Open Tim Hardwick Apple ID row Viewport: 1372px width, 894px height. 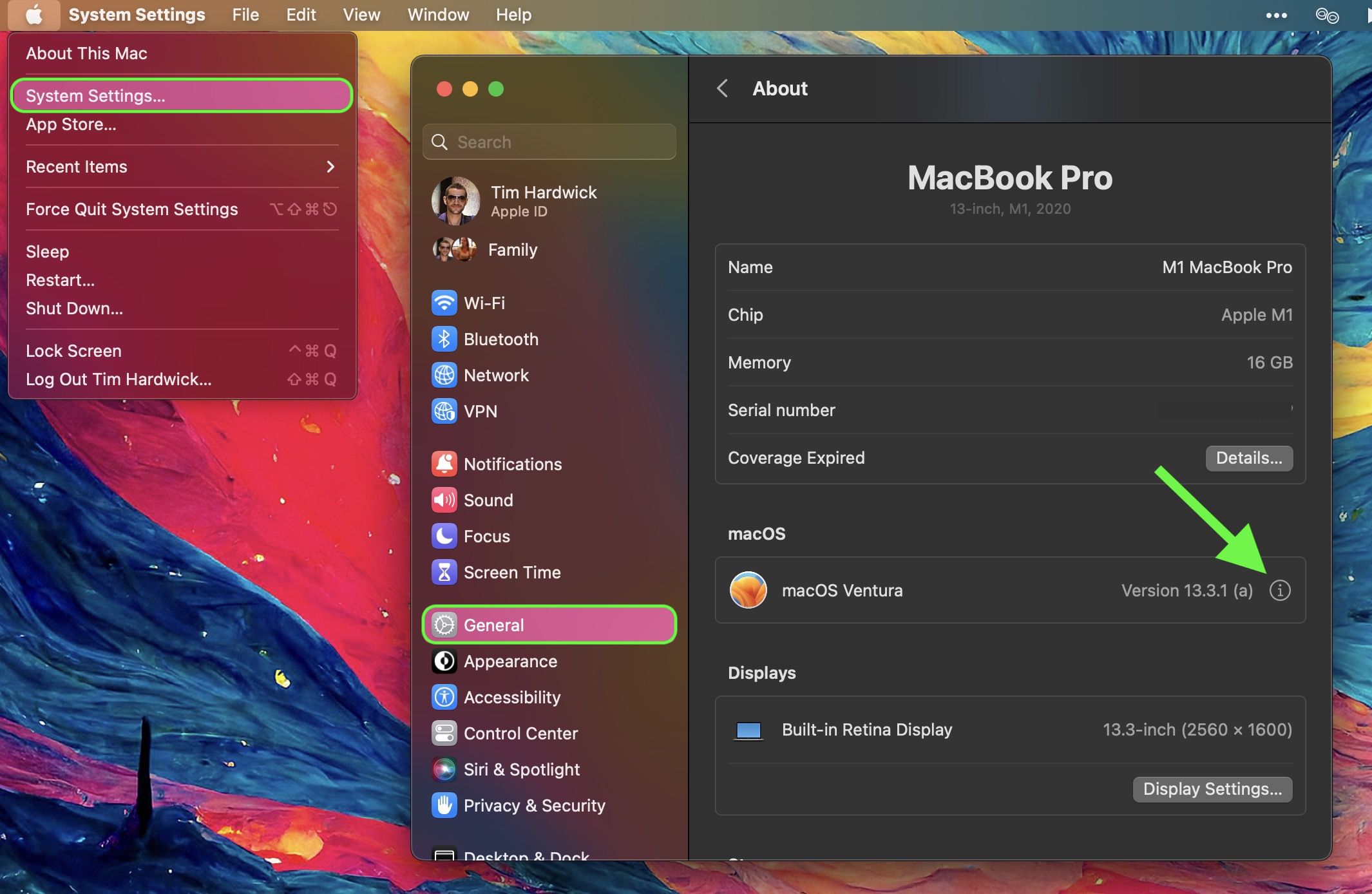click(x=549, y=201)
